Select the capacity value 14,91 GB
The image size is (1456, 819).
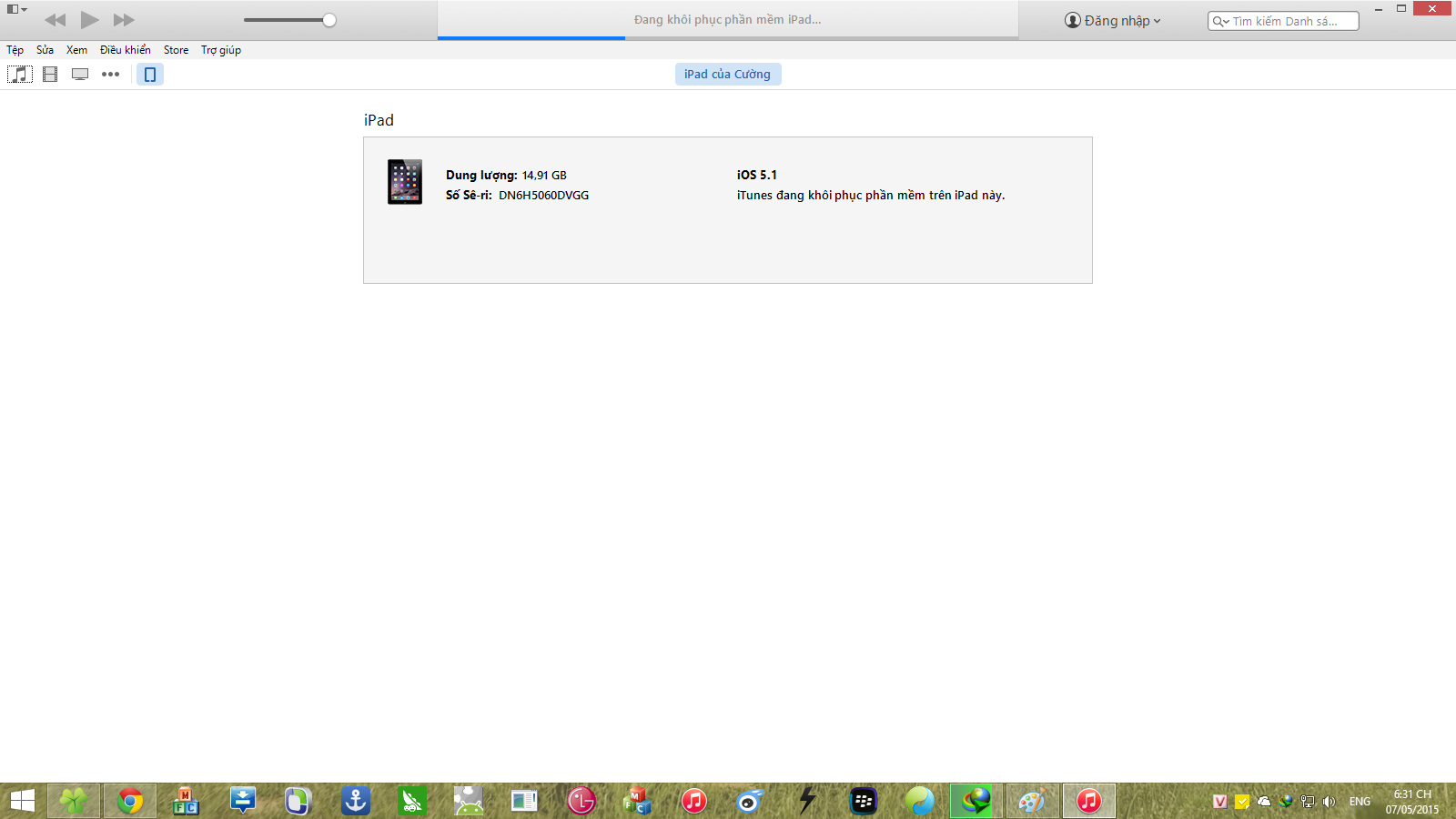(x=544, y=176)
